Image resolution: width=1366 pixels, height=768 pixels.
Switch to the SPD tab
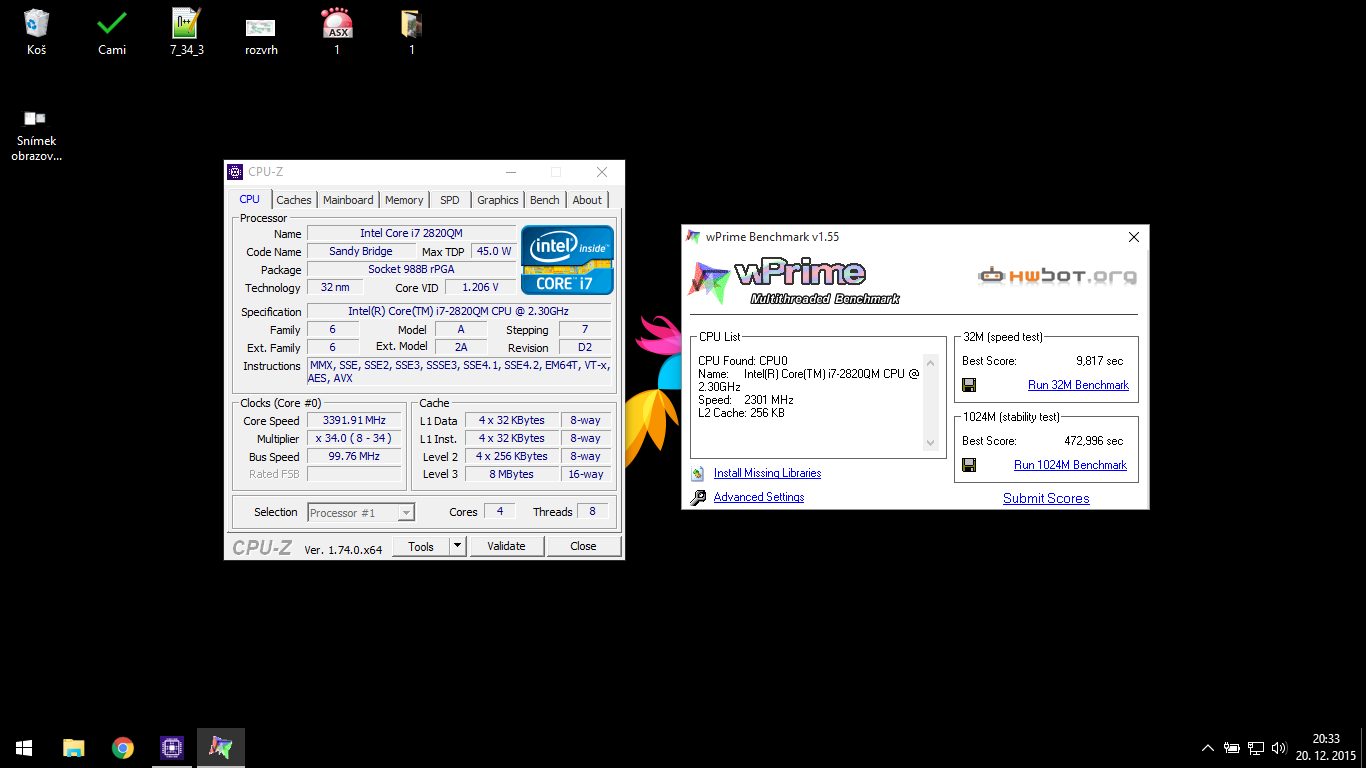[x=450, y=200]
